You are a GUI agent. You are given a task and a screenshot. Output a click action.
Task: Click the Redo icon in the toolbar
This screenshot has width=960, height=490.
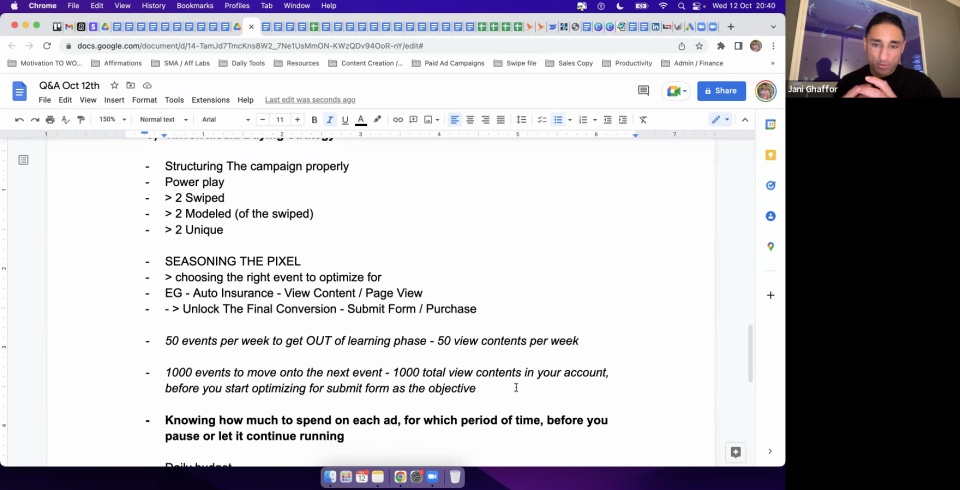pyautogui.click(x=35, y=119)
